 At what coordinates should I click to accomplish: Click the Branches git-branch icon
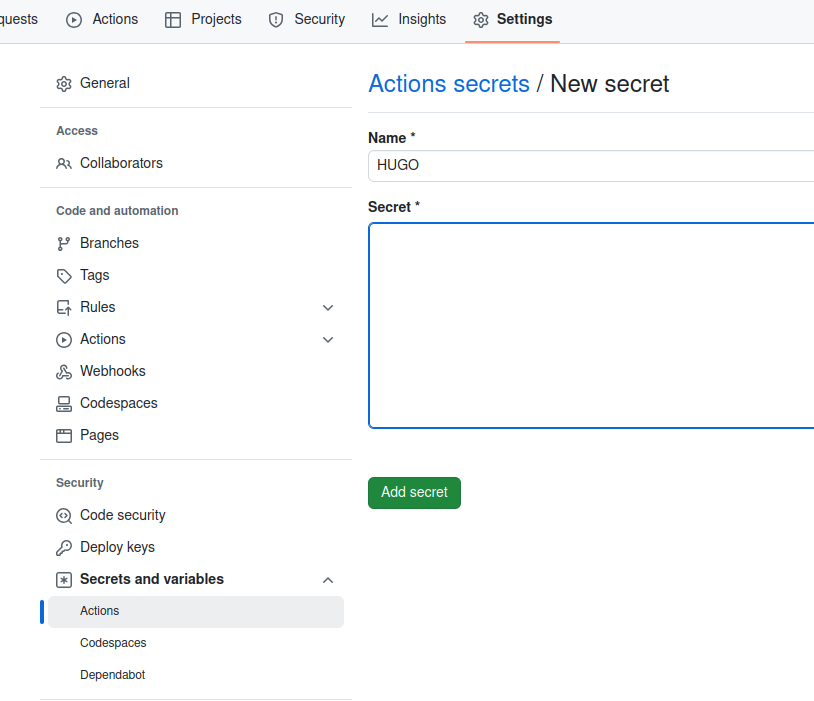pos(64,244)
